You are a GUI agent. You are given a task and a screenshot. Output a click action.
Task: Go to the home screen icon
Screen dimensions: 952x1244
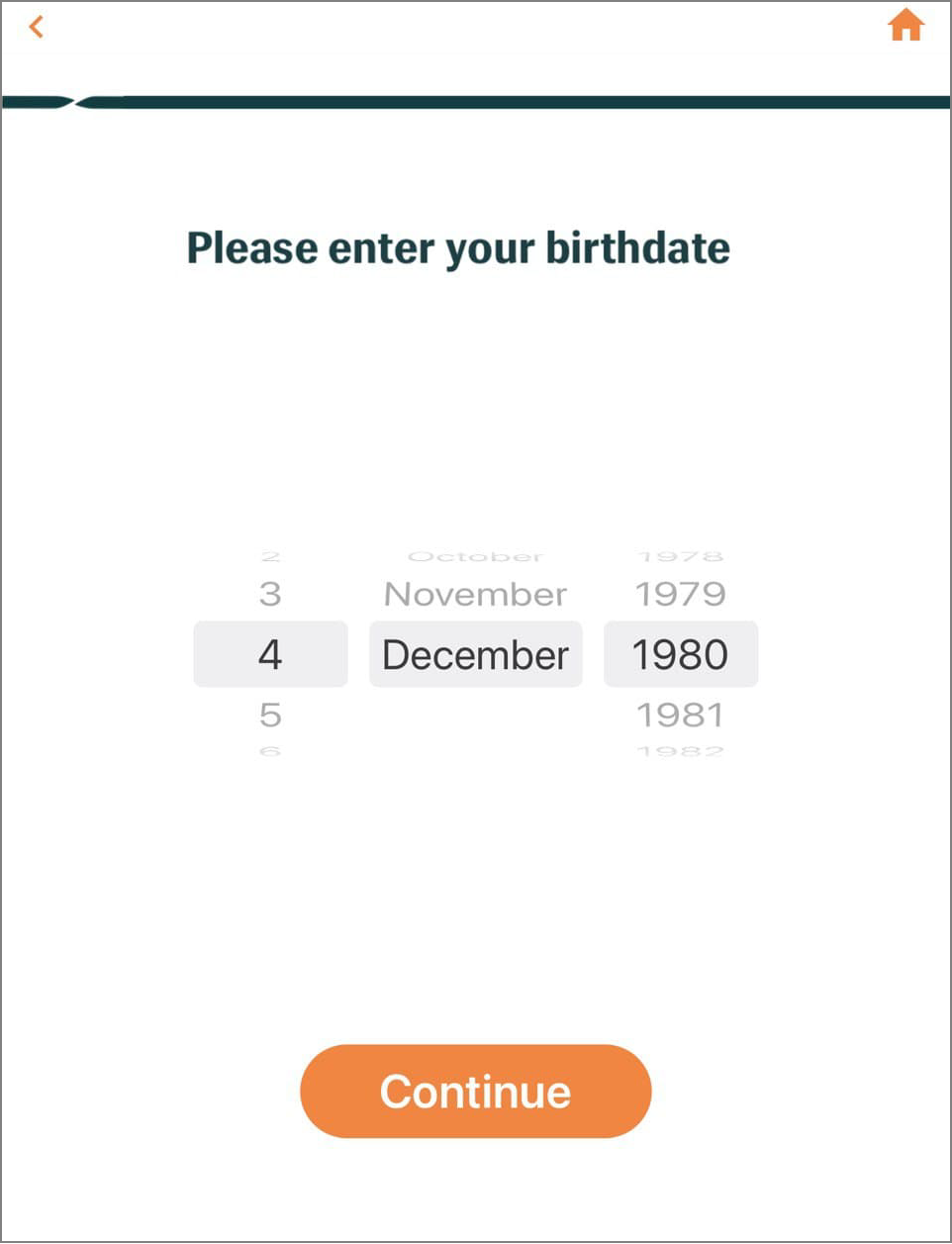click(x=905, y=25)
